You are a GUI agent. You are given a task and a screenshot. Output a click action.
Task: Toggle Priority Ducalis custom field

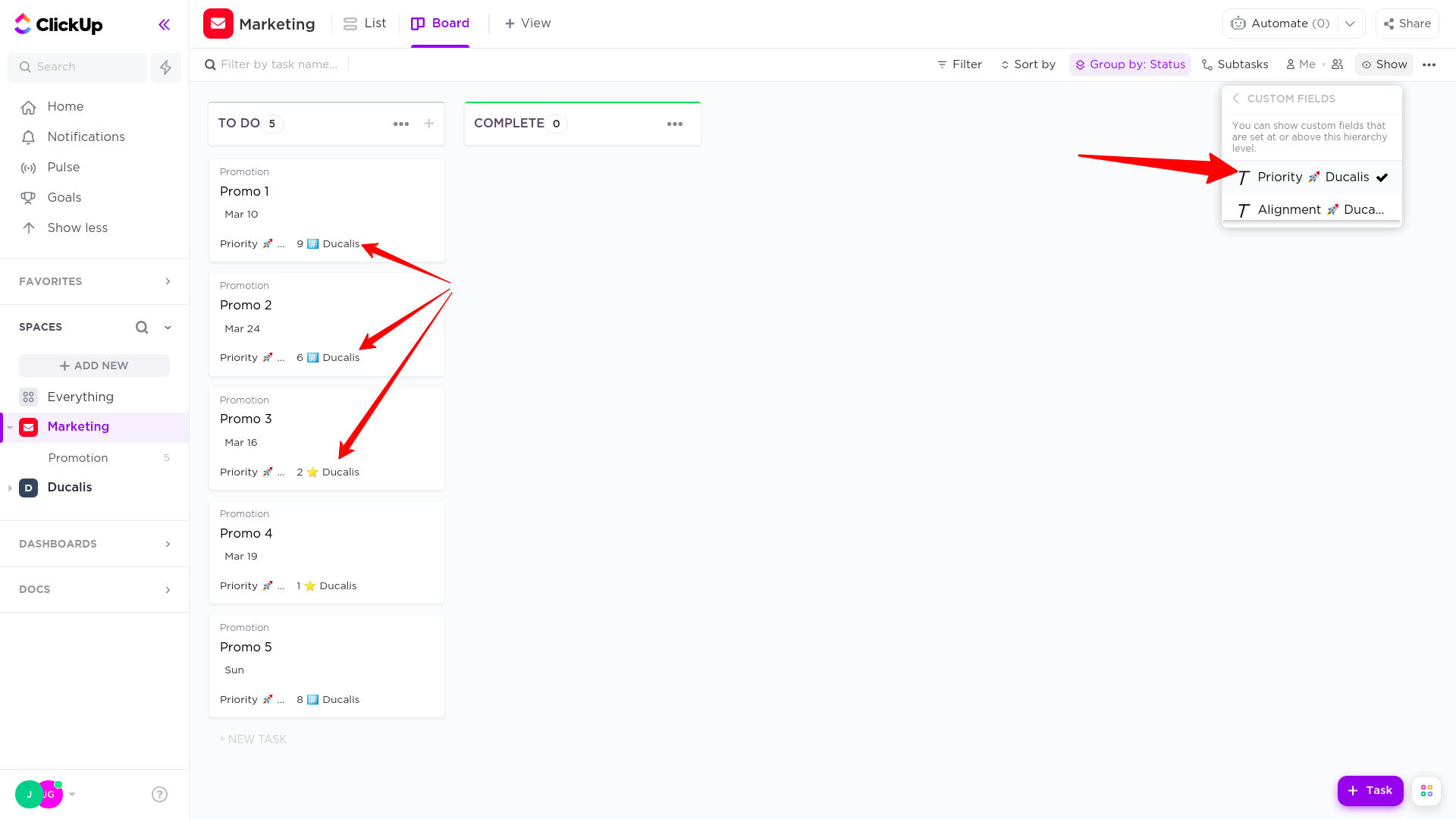coord(1312,177)
